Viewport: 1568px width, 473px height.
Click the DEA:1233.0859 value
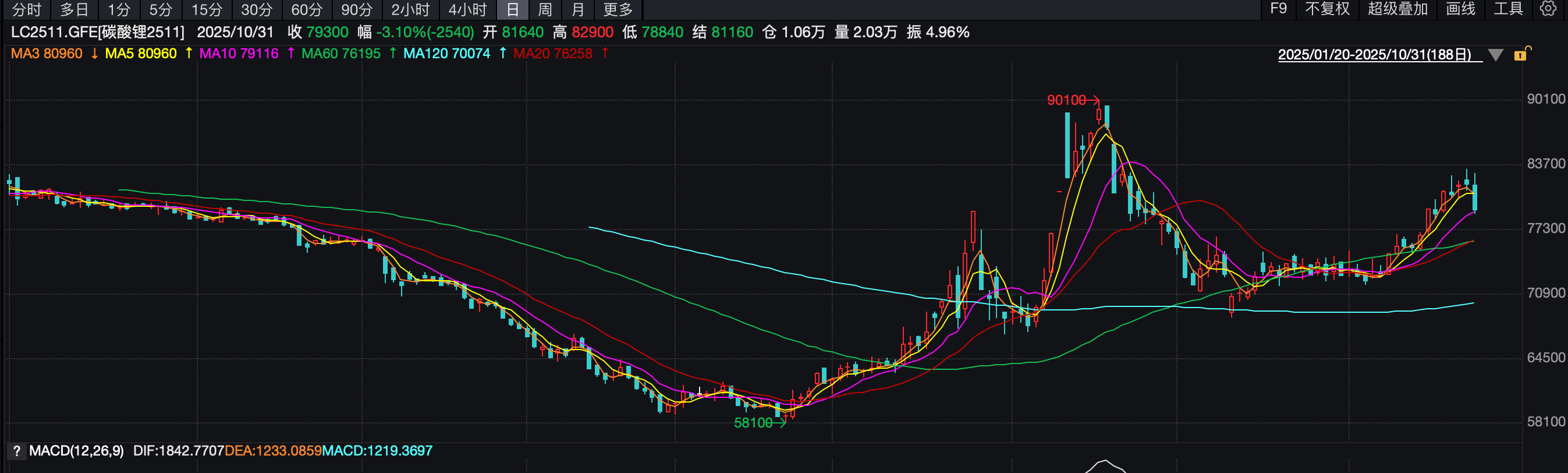(274, 451)
